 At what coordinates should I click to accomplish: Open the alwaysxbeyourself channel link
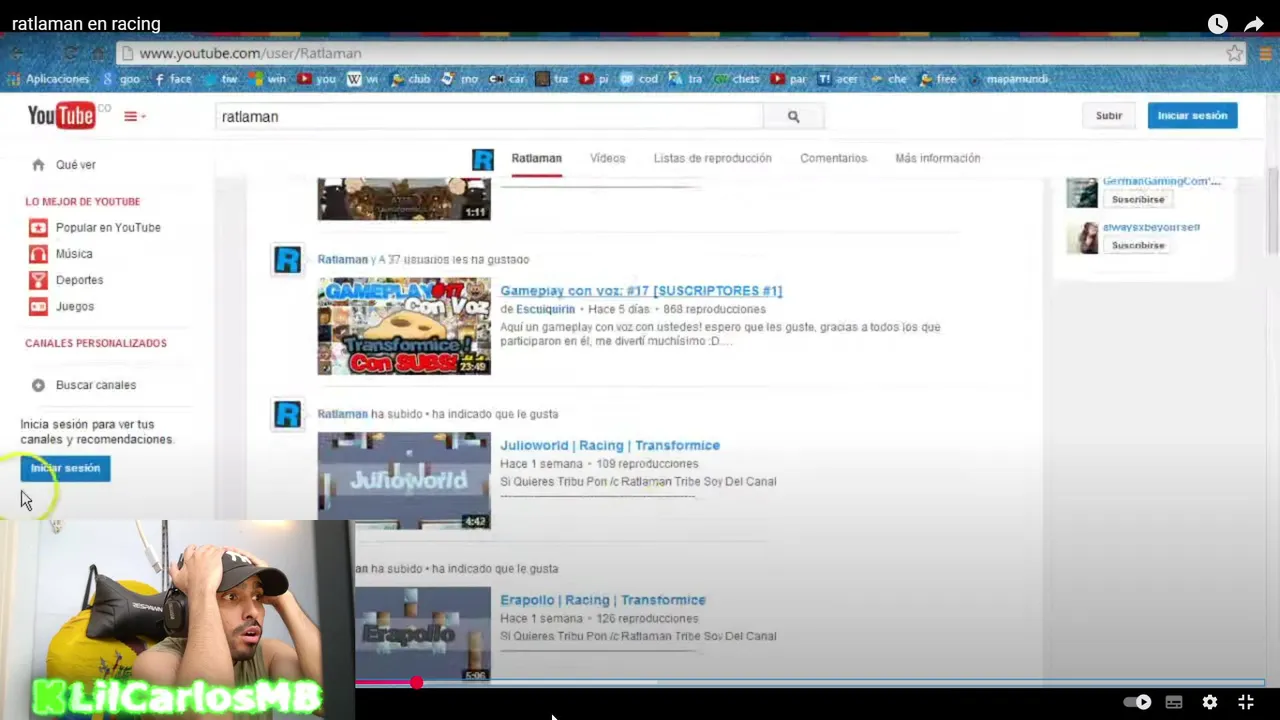(1151, 227)
